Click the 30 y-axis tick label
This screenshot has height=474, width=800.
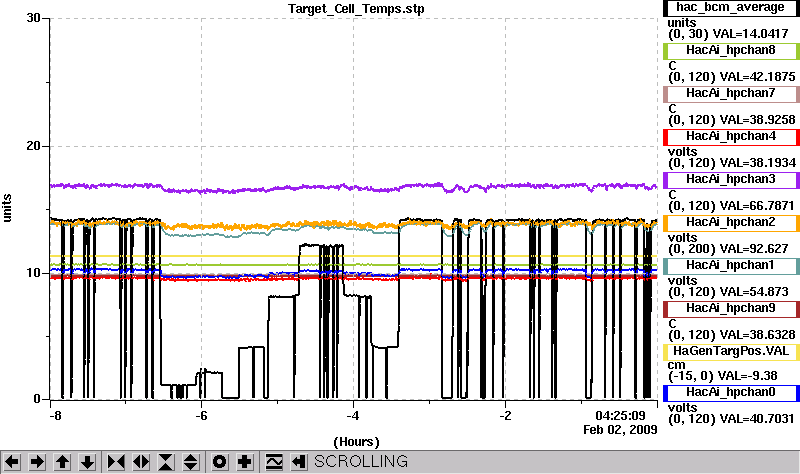(34, 18)
